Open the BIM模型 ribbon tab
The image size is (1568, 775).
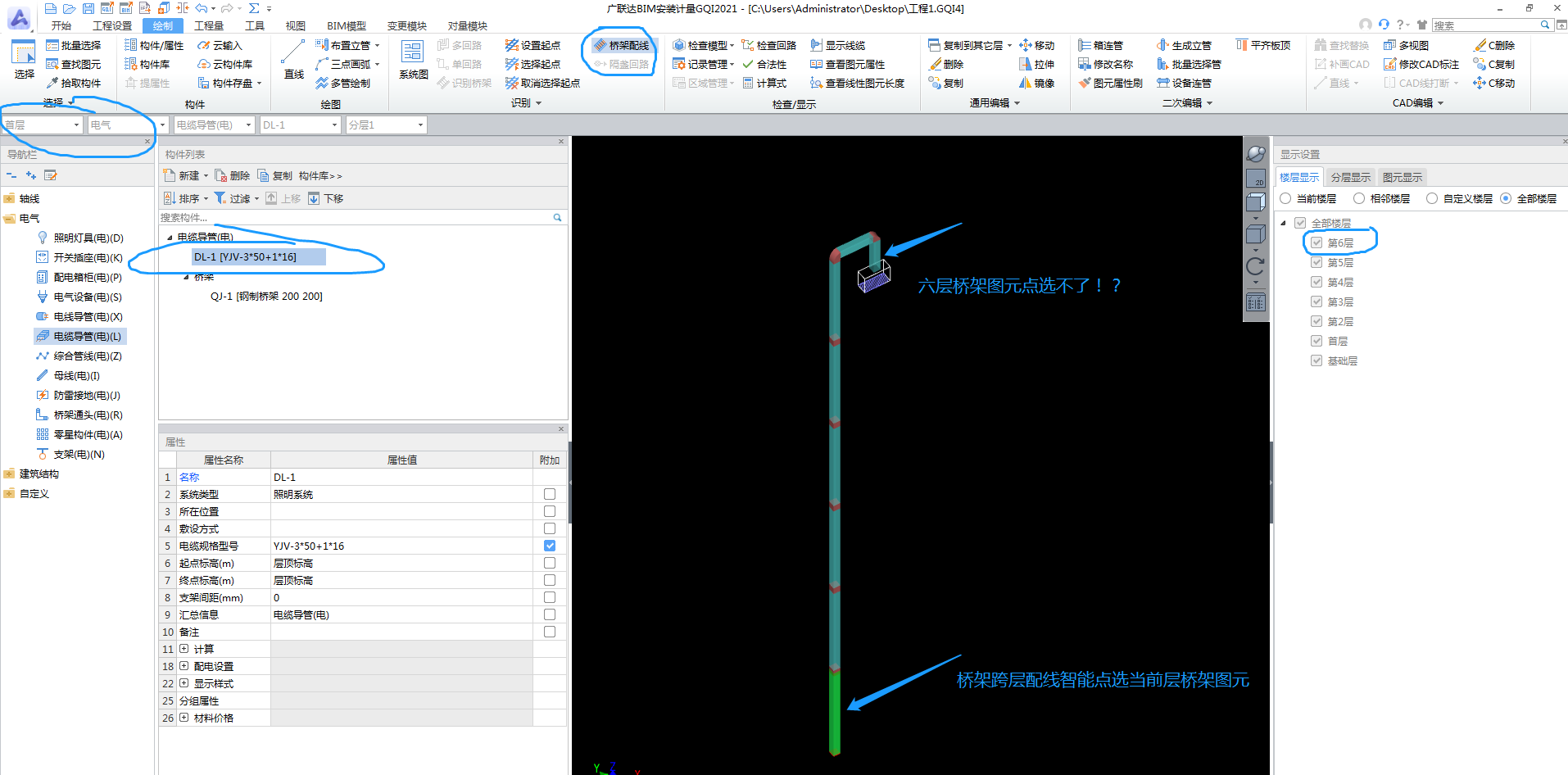[347, 25]
